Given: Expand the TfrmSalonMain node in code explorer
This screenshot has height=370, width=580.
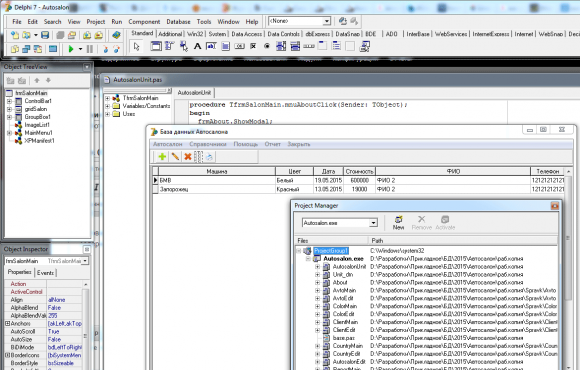Looking at the screenshot, I should pos(107,98).
